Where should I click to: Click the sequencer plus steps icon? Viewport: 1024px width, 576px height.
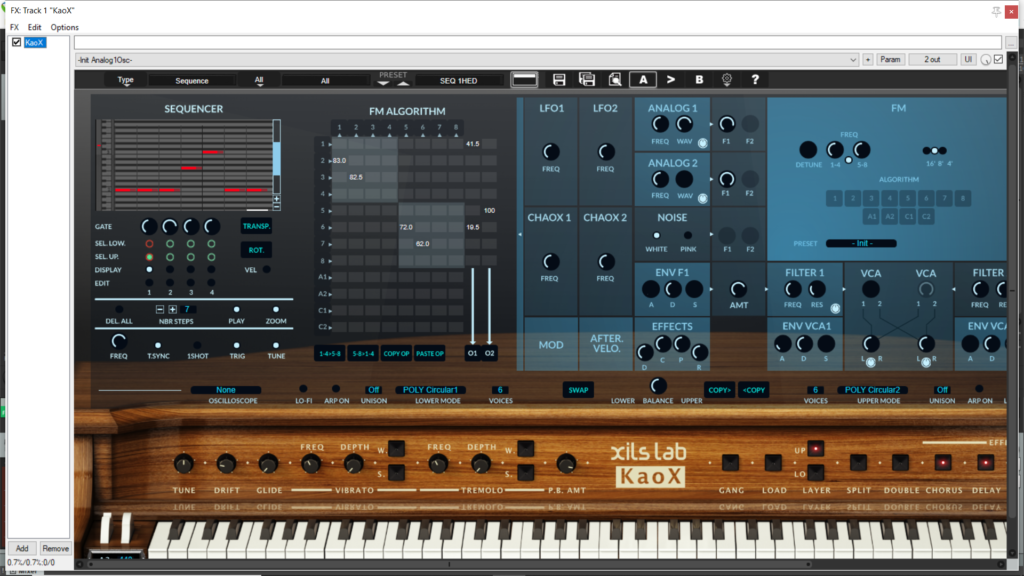[172, 310]
